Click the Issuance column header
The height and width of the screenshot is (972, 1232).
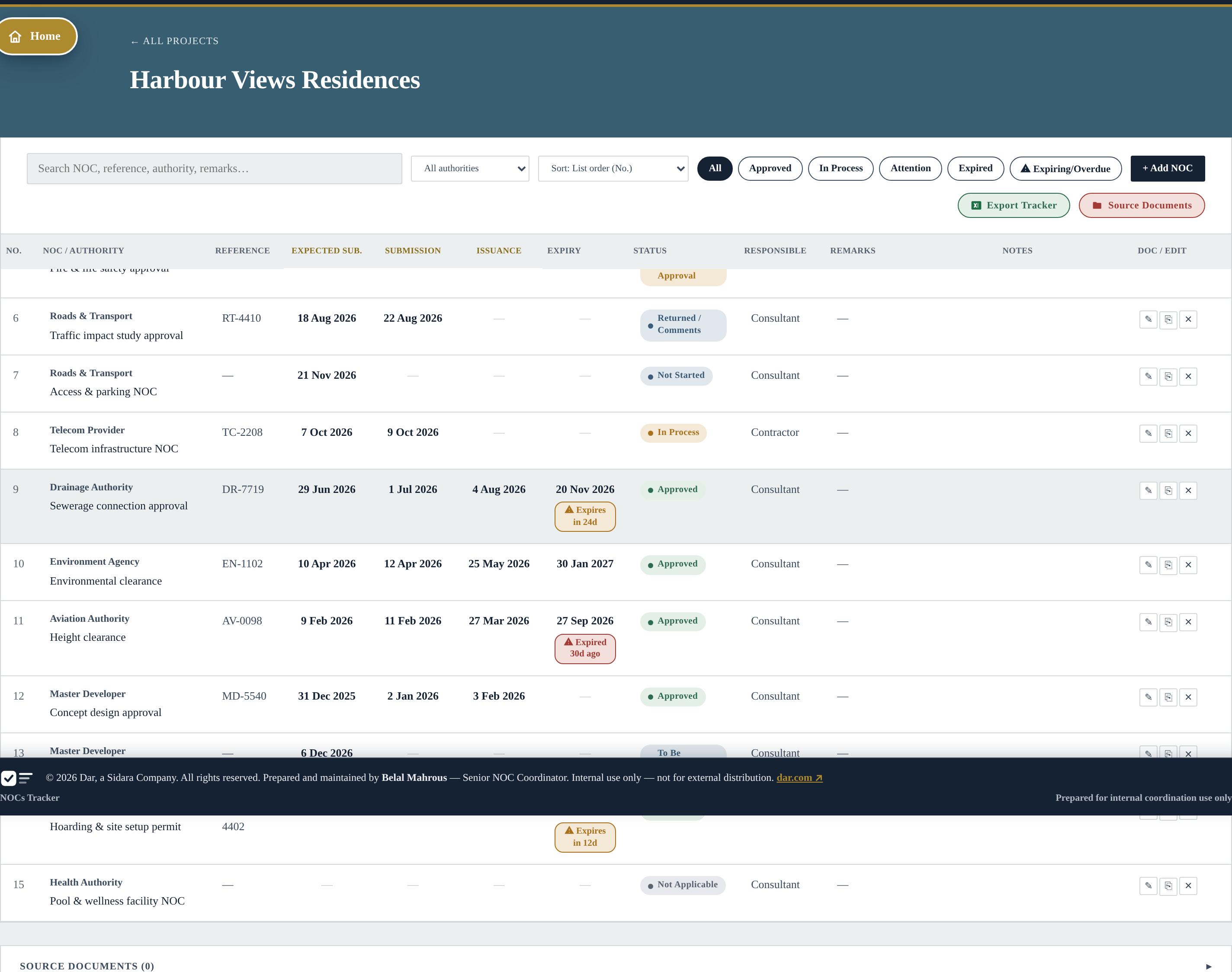point(499,250)
